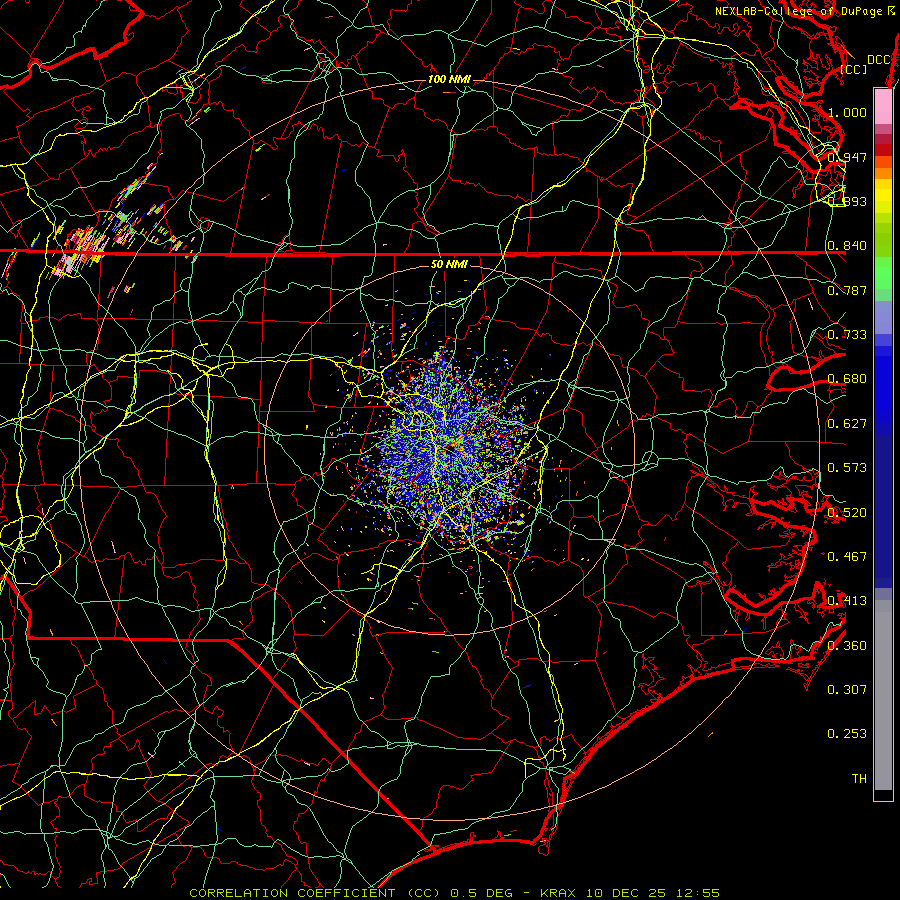Select the 0.733 scale value

[x=847, y=335]
